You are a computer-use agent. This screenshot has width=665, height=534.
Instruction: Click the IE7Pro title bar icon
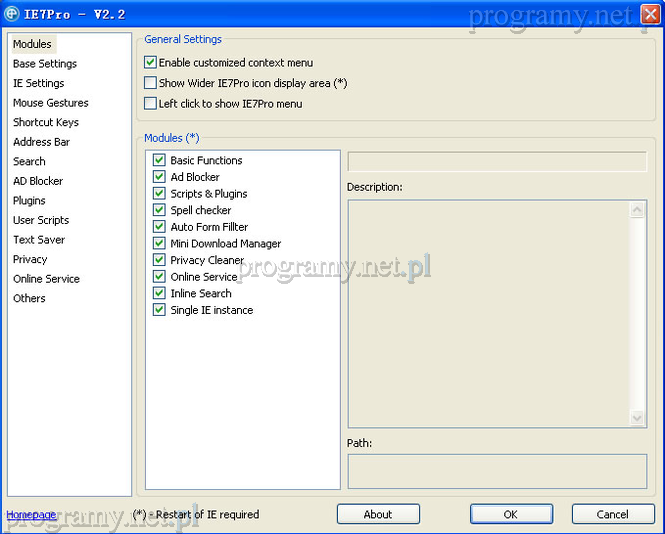click(13, 15)
